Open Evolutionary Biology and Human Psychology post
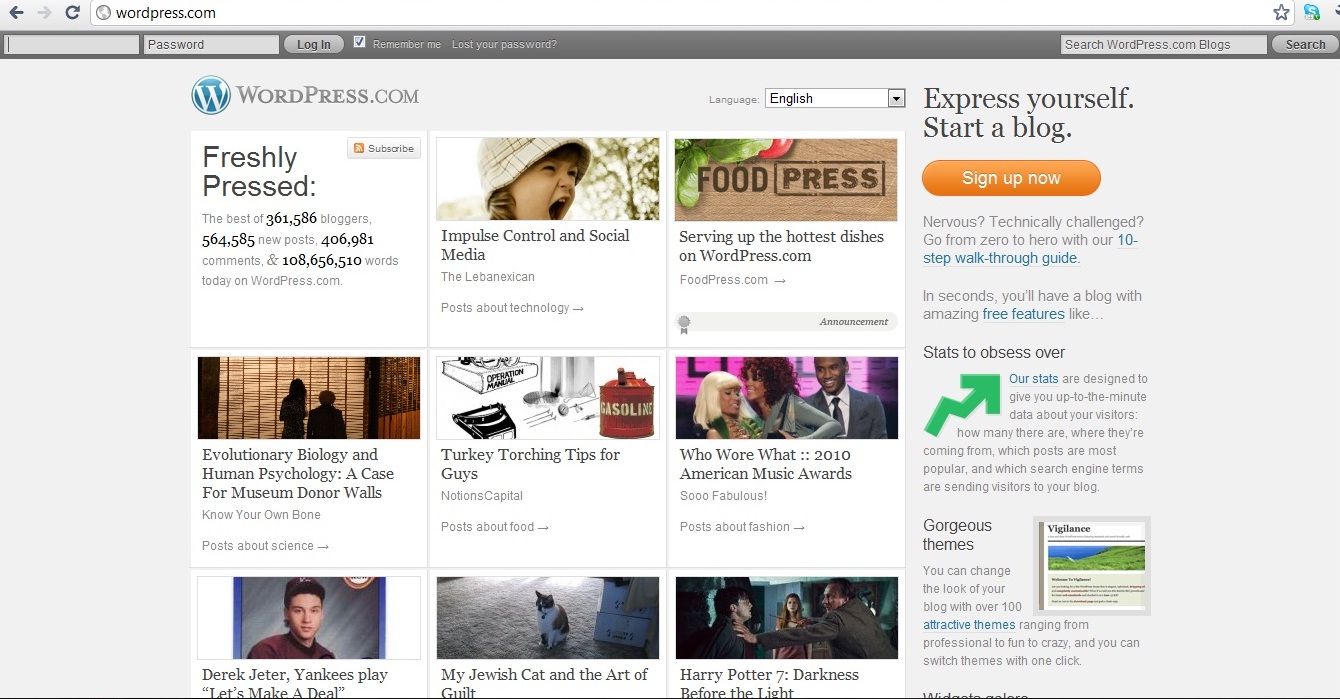This screenshot has width=1340, height=699. [x=298, y=473]
